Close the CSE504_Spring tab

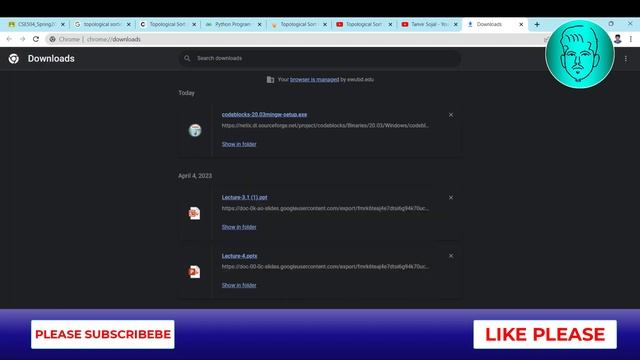[x=63, y=24]
